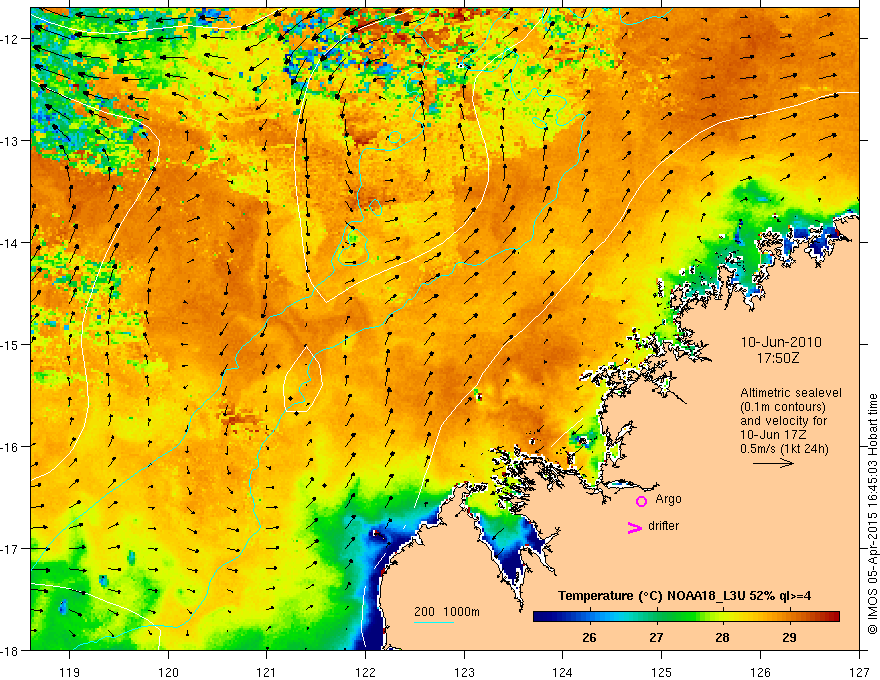Click the 'Temperature (°C) NOAA18_L3U 52% ql>=4' title
The image size is (880, 680).
pyautogui.click(x=684, y=596)
